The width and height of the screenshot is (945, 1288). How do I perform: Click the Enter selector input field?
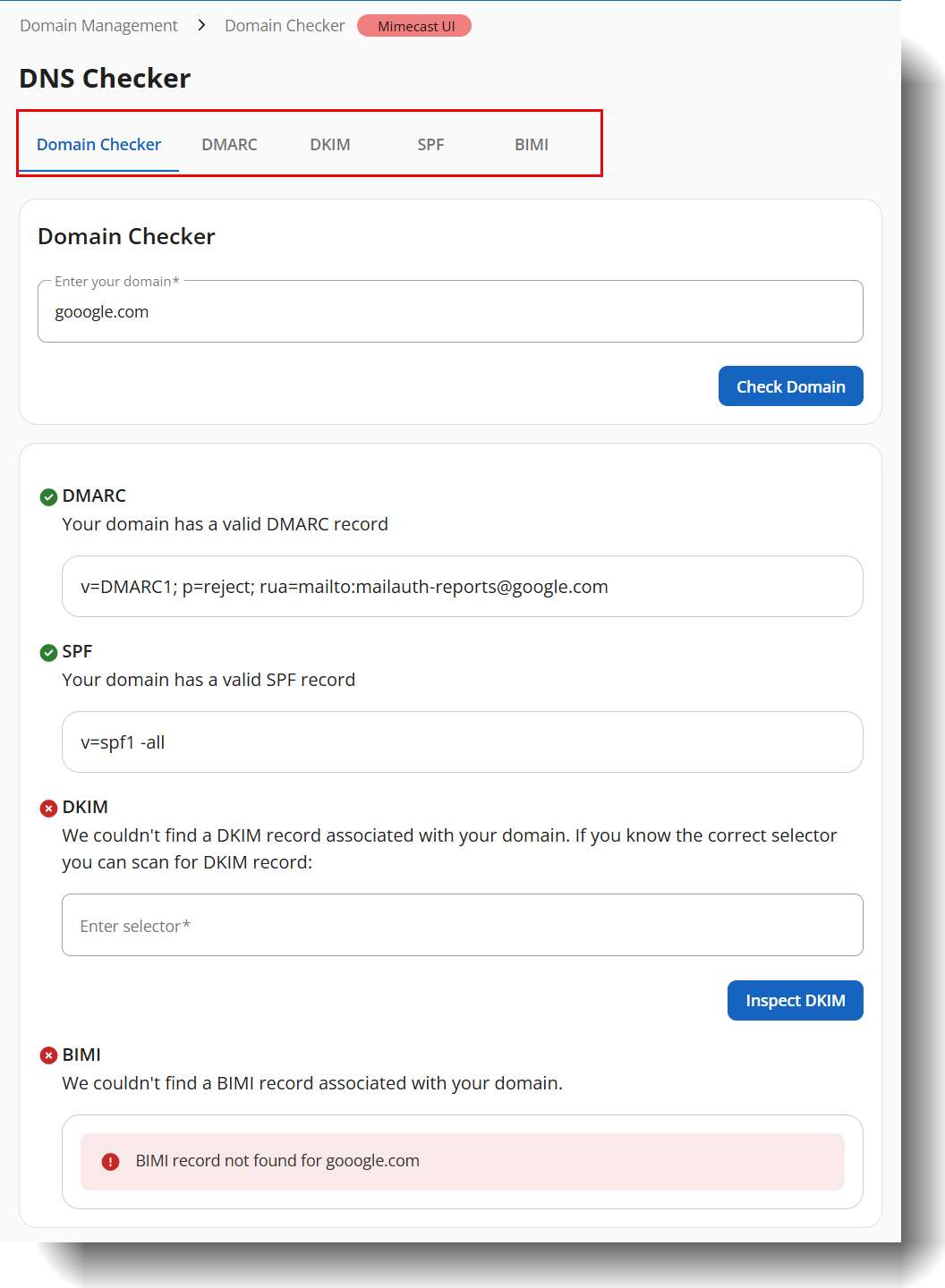tap(462, 926)
